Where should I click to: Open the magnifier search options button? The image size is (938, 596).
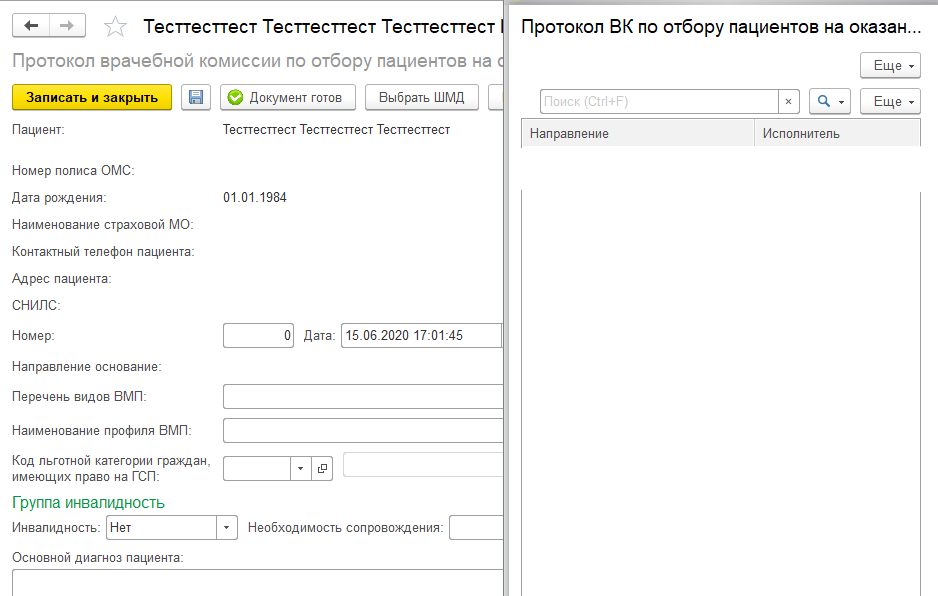(x=829, y=102)
